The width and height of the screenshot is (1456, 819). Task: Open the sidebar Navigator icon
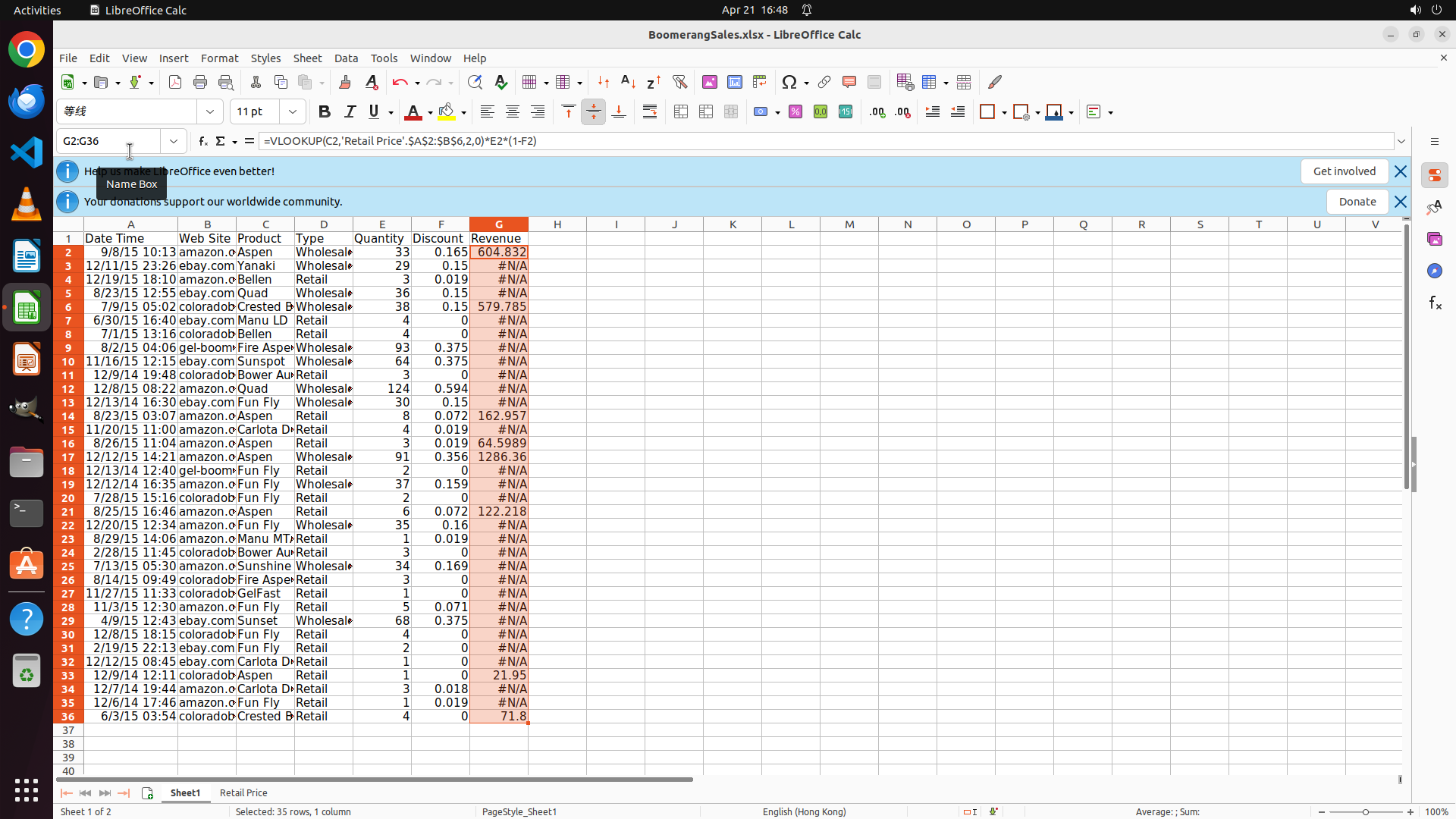tap(1434, 271)
